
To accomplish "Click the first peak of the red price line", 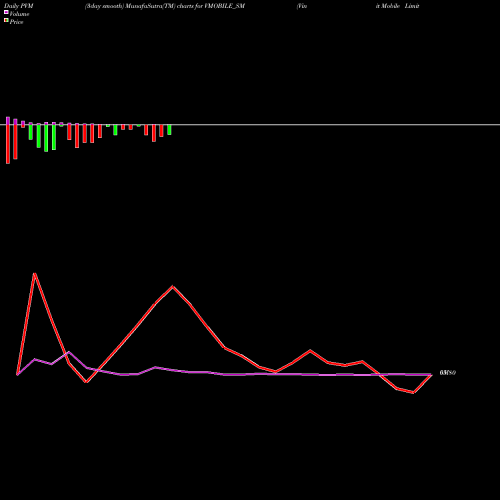I will pyautogui.click(x=35, y=274).
